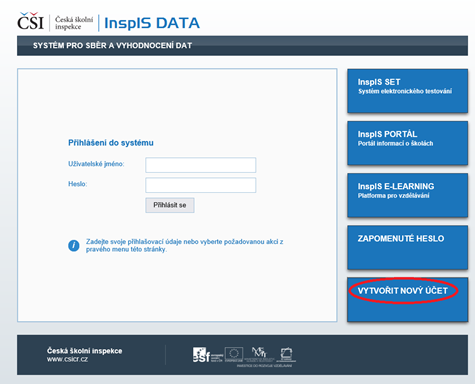The height and width of the screenshot is (384, 475).
Task: Click the blue info icon
Action: tap(74, 246)
